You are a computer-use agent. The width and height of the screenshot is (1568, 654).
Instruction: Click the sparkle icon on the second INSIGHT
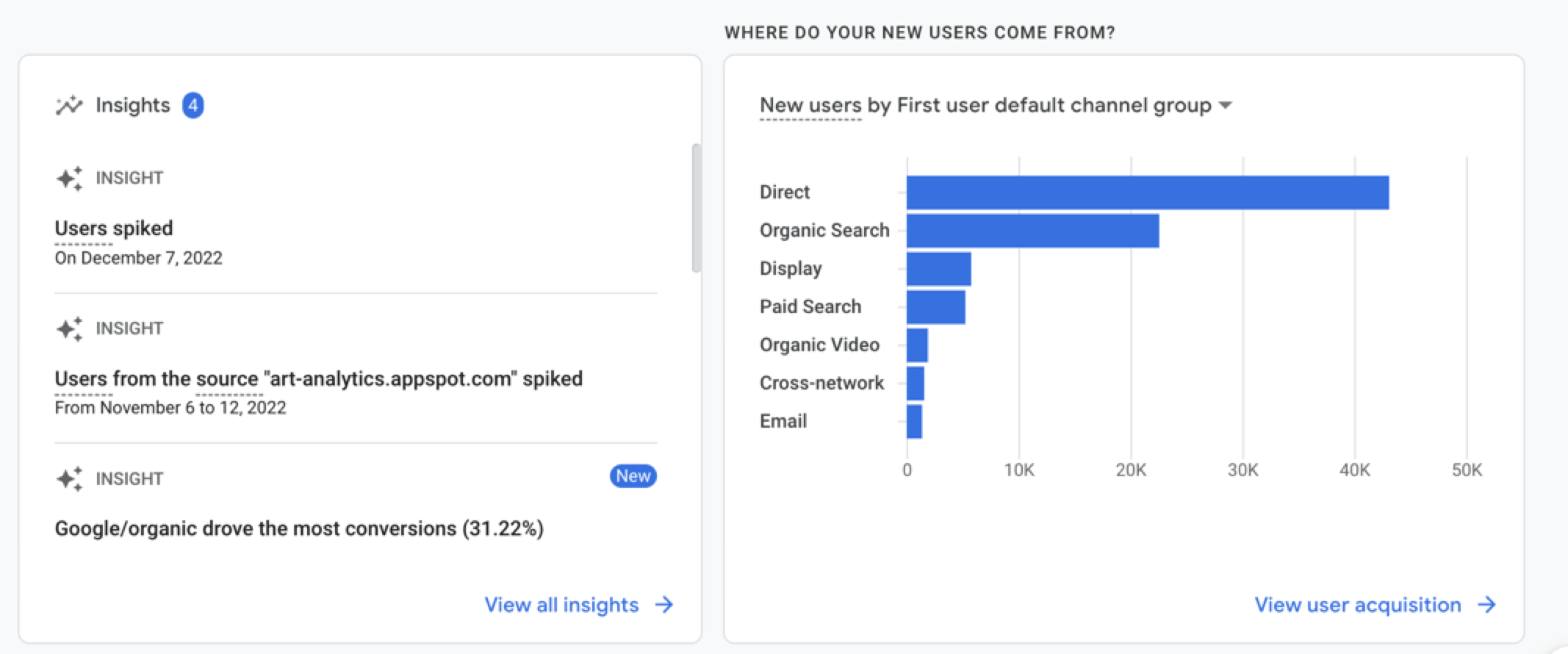(x=70, y=329)
